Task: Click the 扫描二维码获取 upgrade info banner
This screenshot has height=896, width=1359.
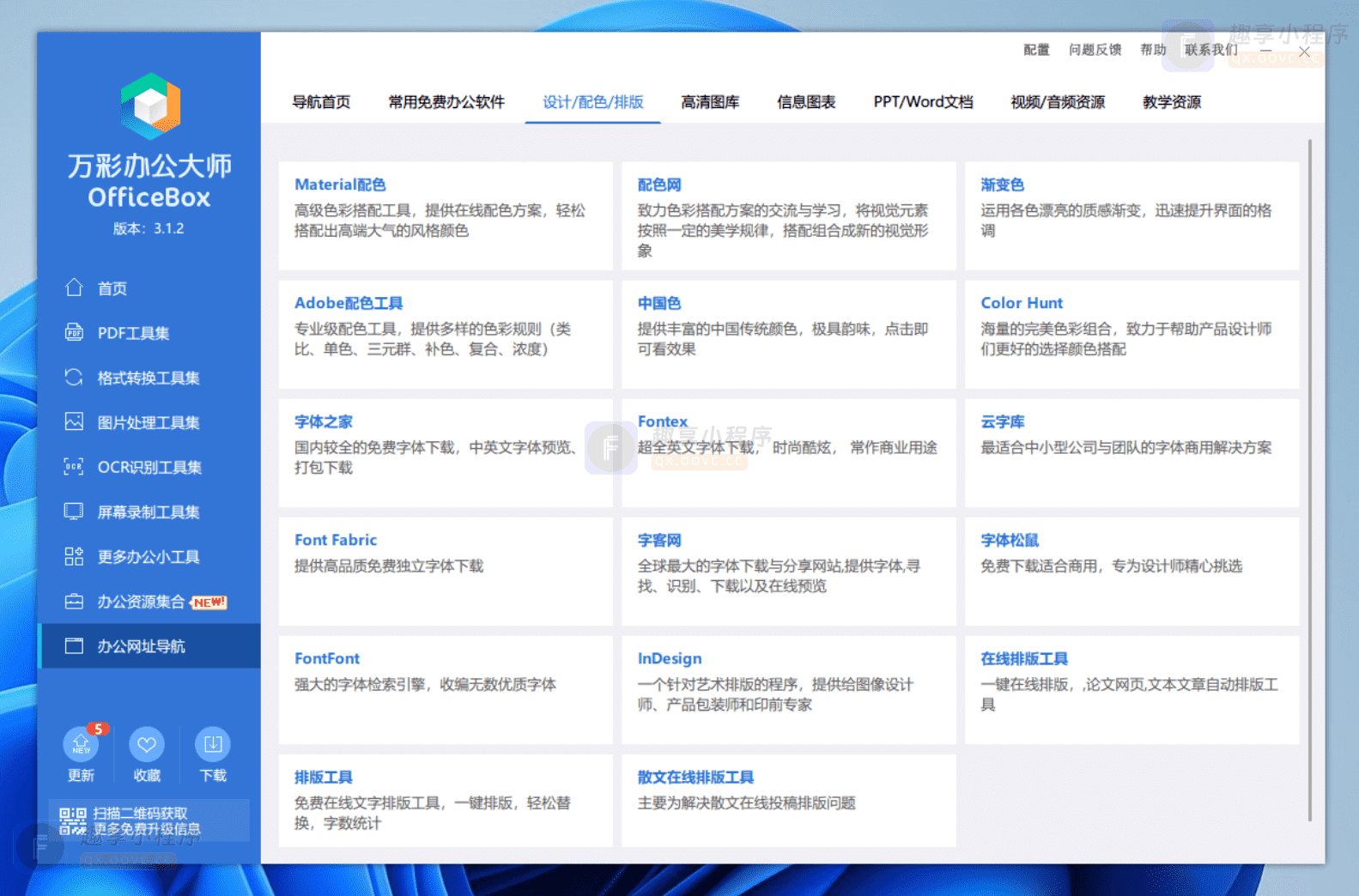Action: pos(149,821)
